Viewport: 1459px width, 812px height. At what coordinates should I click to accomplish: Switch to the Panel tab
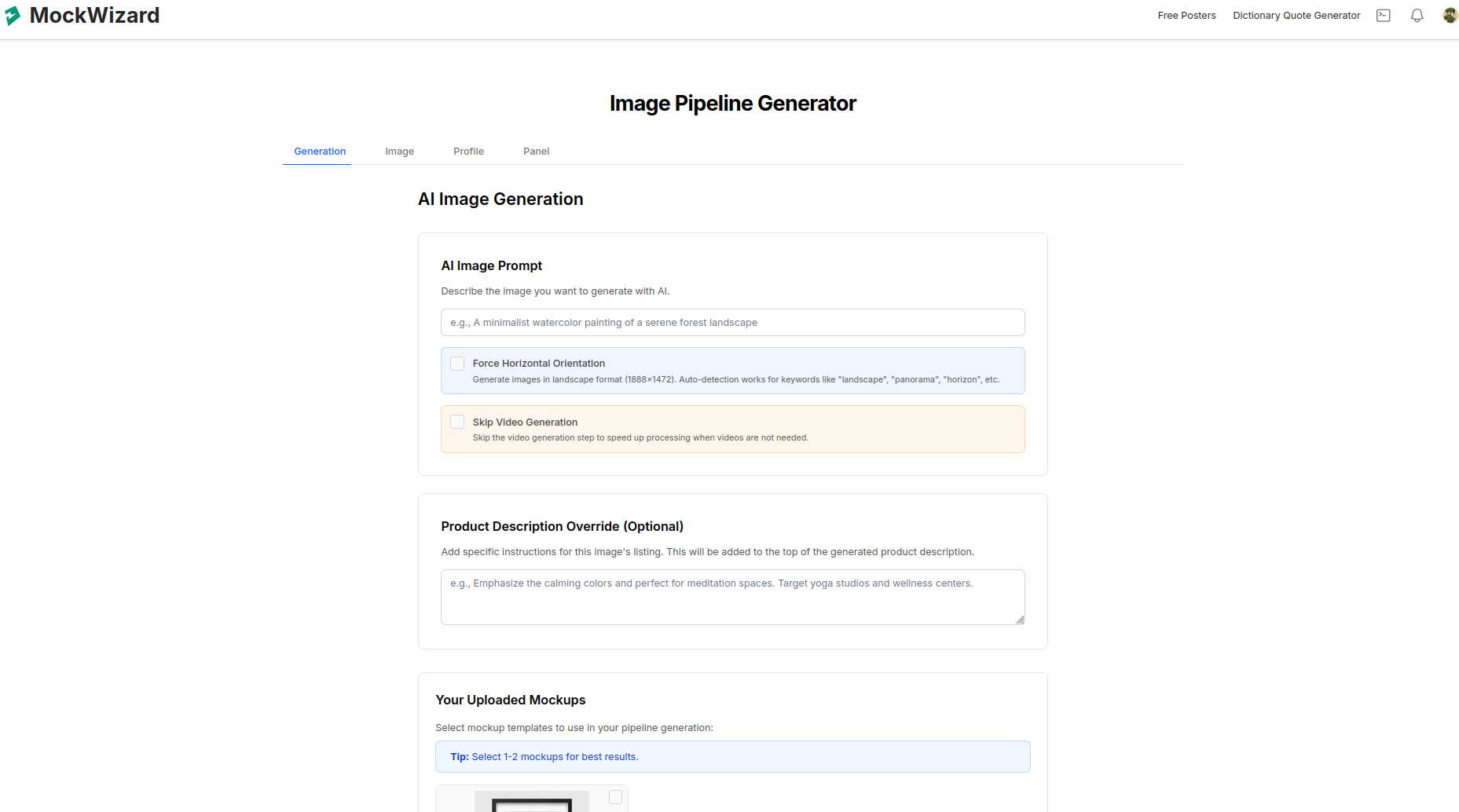[536, 151]
